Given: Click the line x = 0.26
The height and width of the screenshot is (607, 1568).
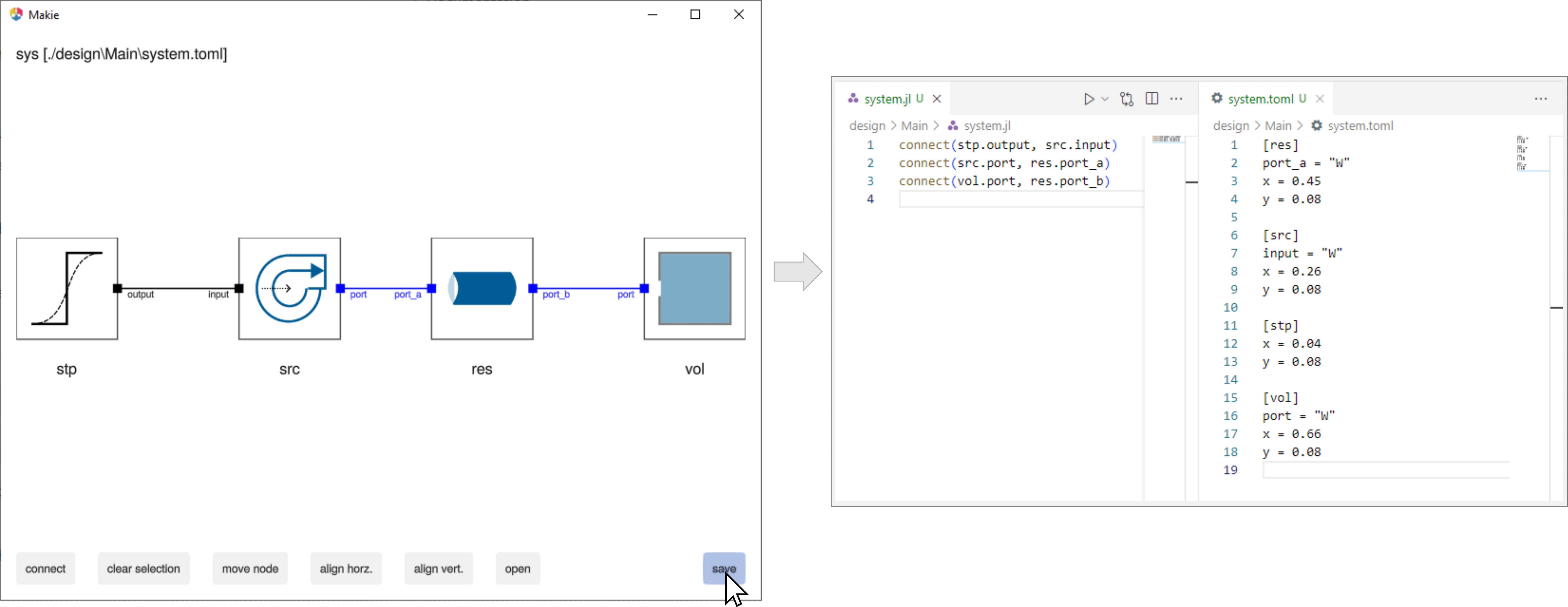Looking at the screenshot, I should coord(1292,271).
